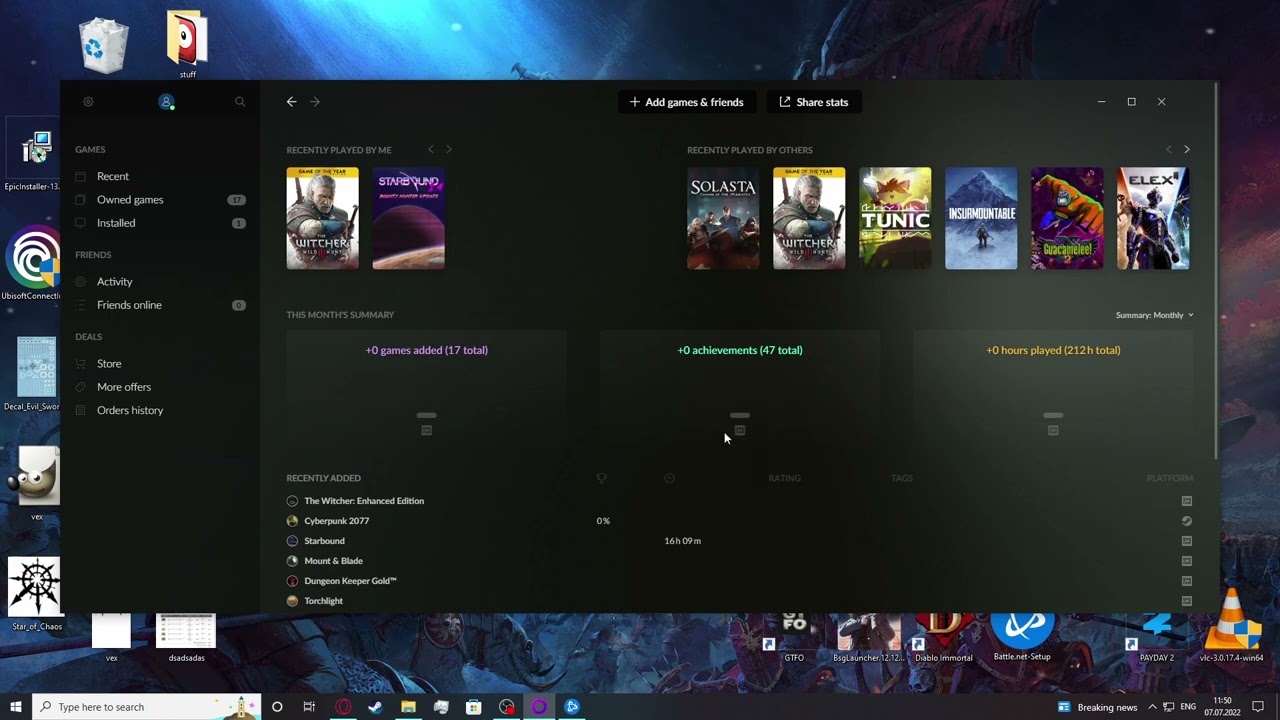The width and height of the screenshot is (1280, 720).
Task: Click Steam platform icon in Cyberpunk 2077 row
Action: tap(1187, 521)
